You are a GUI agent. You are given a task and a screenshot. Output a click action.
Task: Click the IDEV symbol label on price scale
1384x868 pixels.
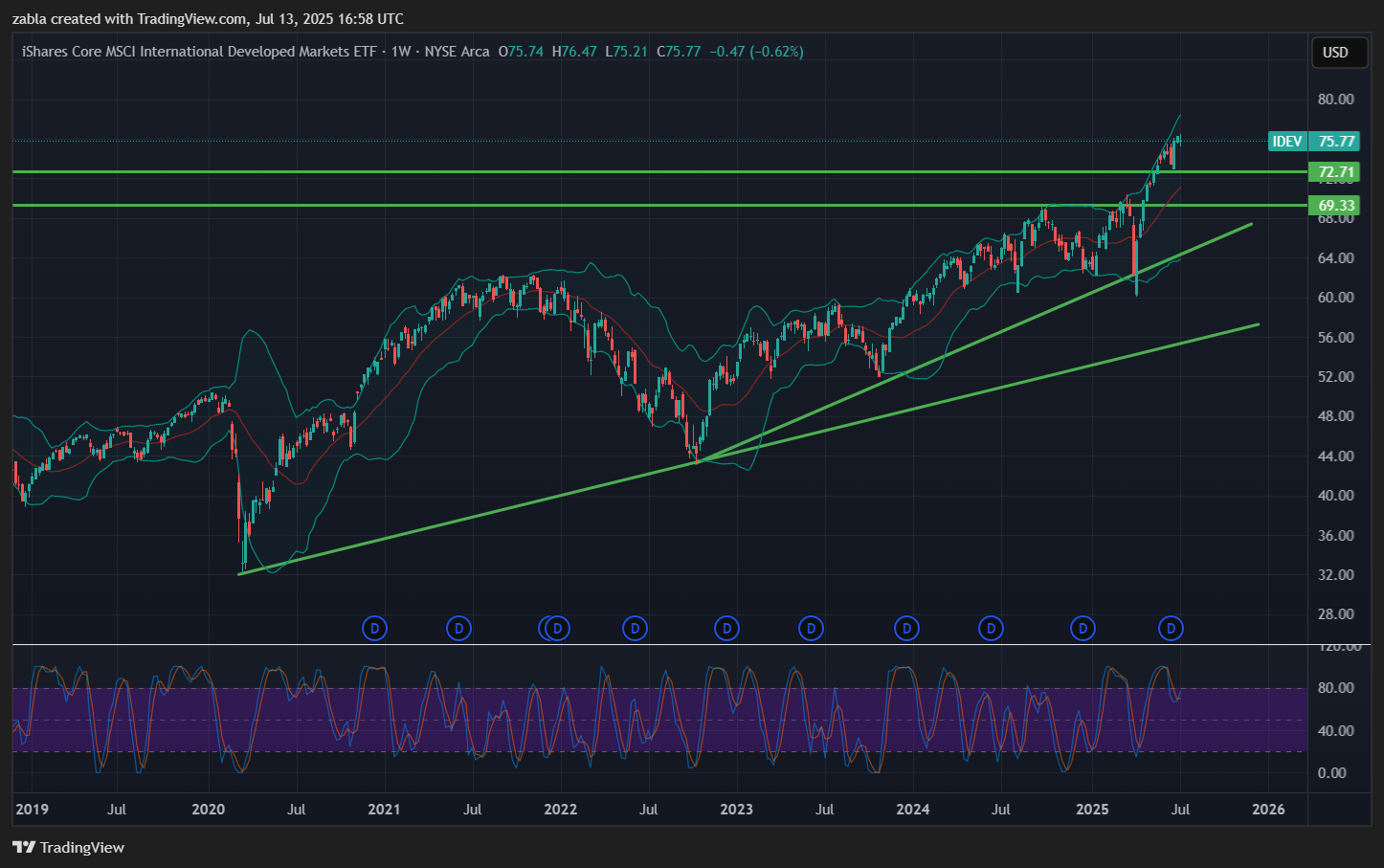[x=1286, y=142]
